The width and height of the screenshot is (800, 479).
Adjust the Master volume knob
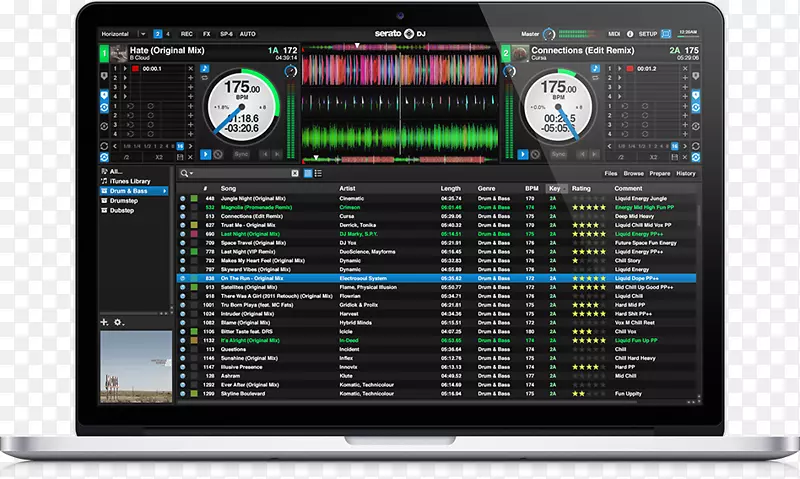click(x=548, y=34)
